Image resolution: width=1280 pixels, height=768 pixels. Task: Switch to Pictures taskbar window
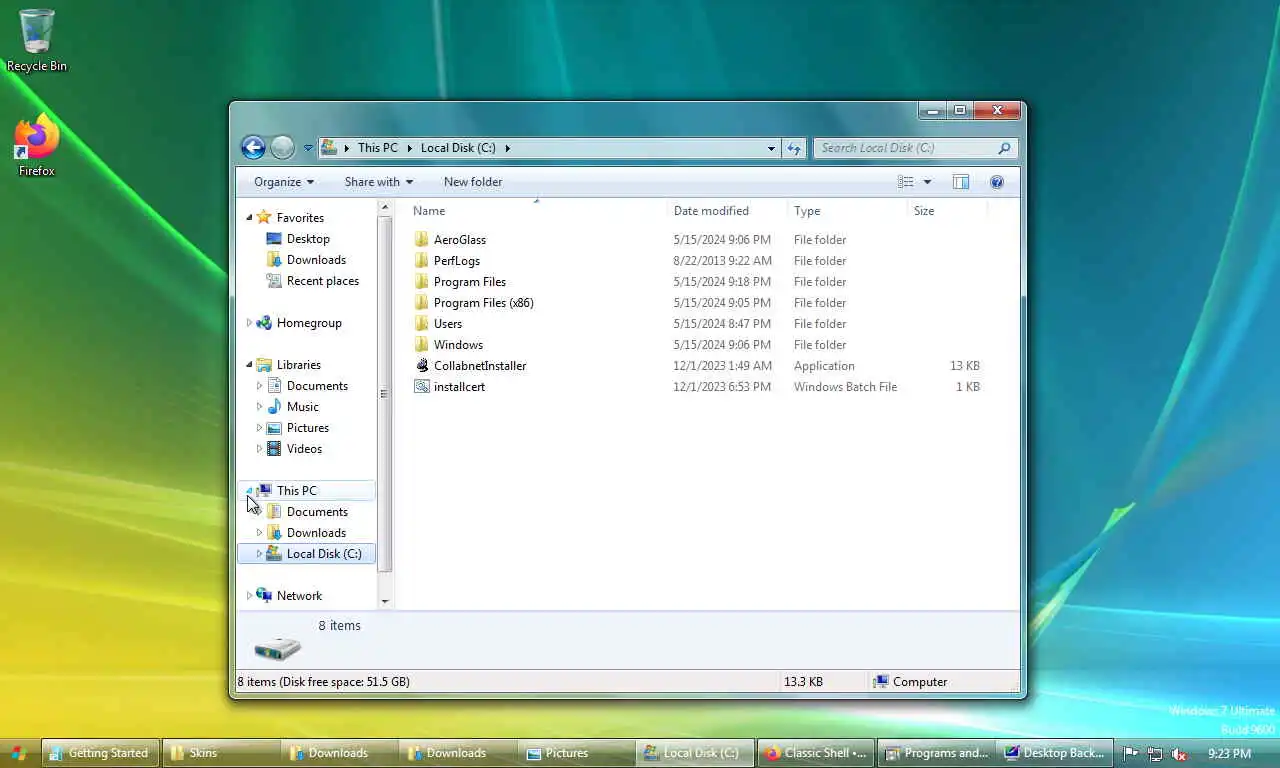coord(577,753)
